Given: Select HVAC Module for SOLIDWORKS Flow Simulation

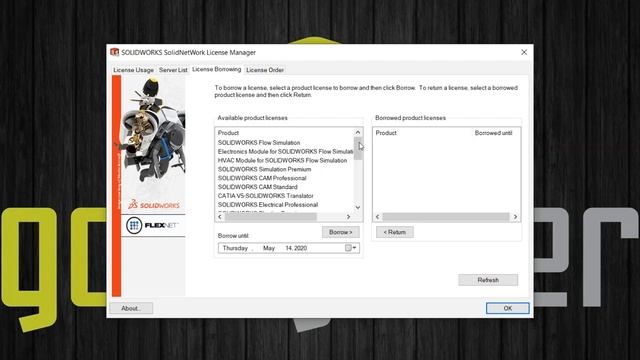Looking at the screenshot, I should click(x=282, y=160).
